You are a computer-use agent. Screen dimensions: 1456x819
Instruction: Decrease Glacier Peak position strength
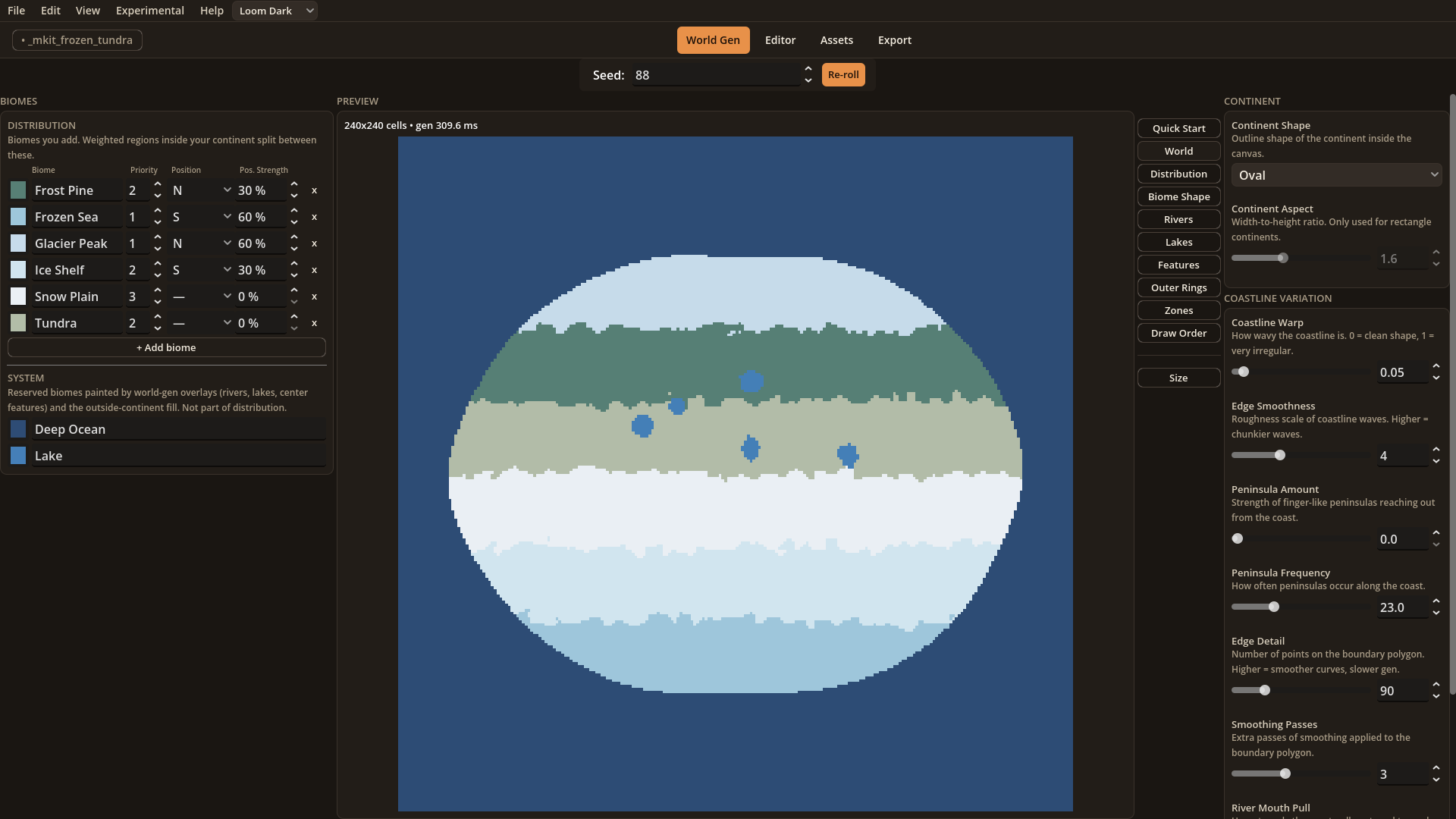coord(294,249)
